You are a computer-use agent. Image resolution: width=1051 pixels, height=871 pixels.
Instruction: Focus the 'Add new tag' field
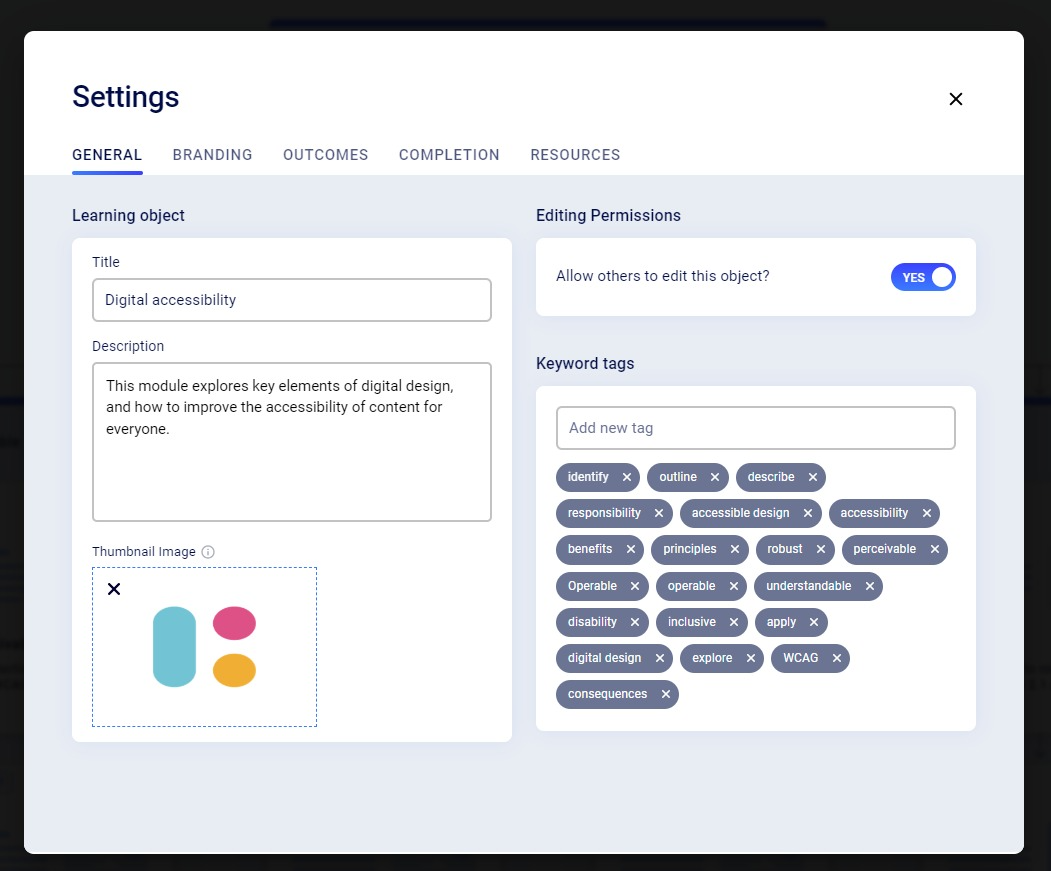click(x=755, y=428)
